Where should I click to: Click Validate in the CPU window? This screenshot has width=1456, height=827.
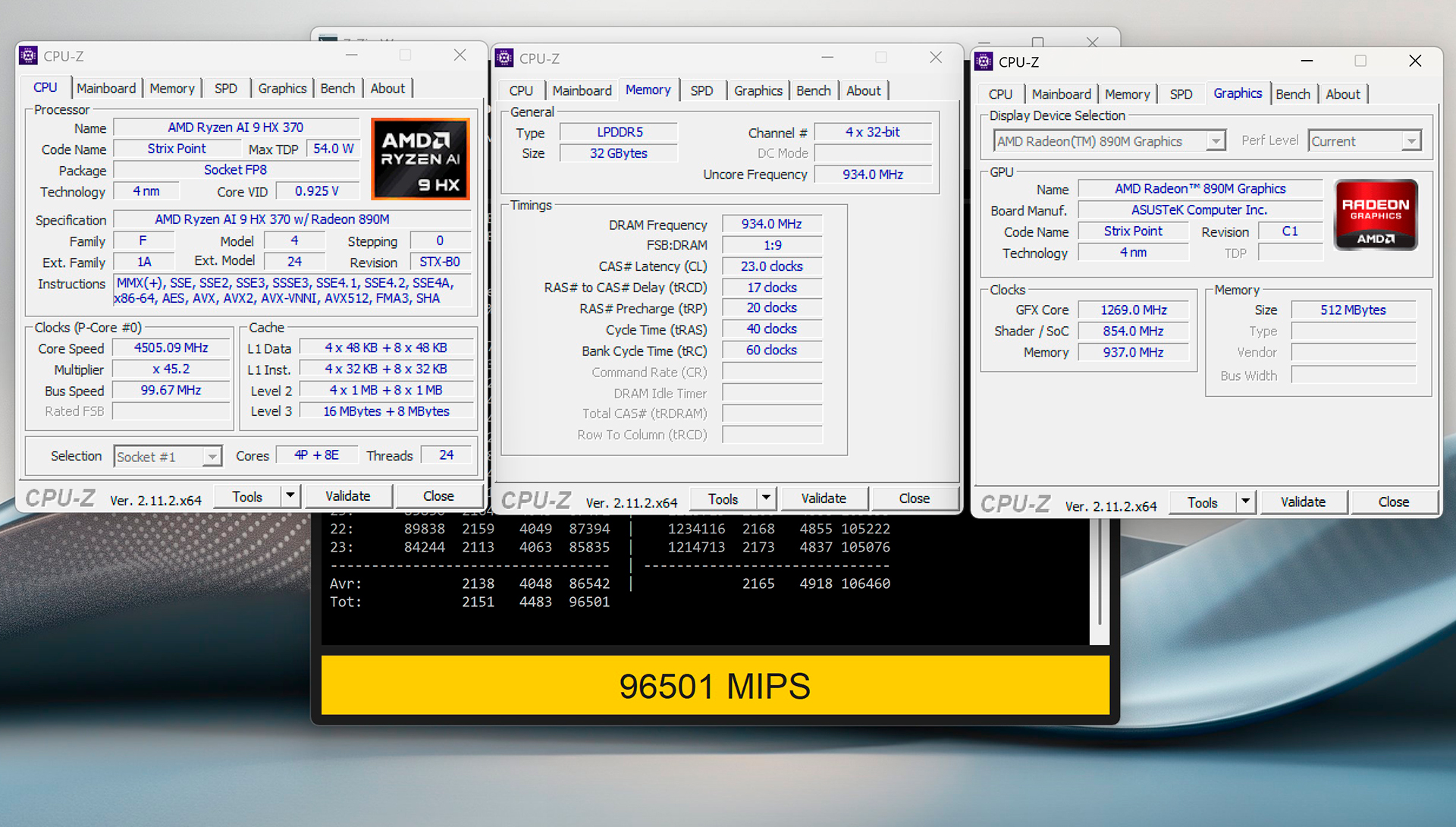348,496
